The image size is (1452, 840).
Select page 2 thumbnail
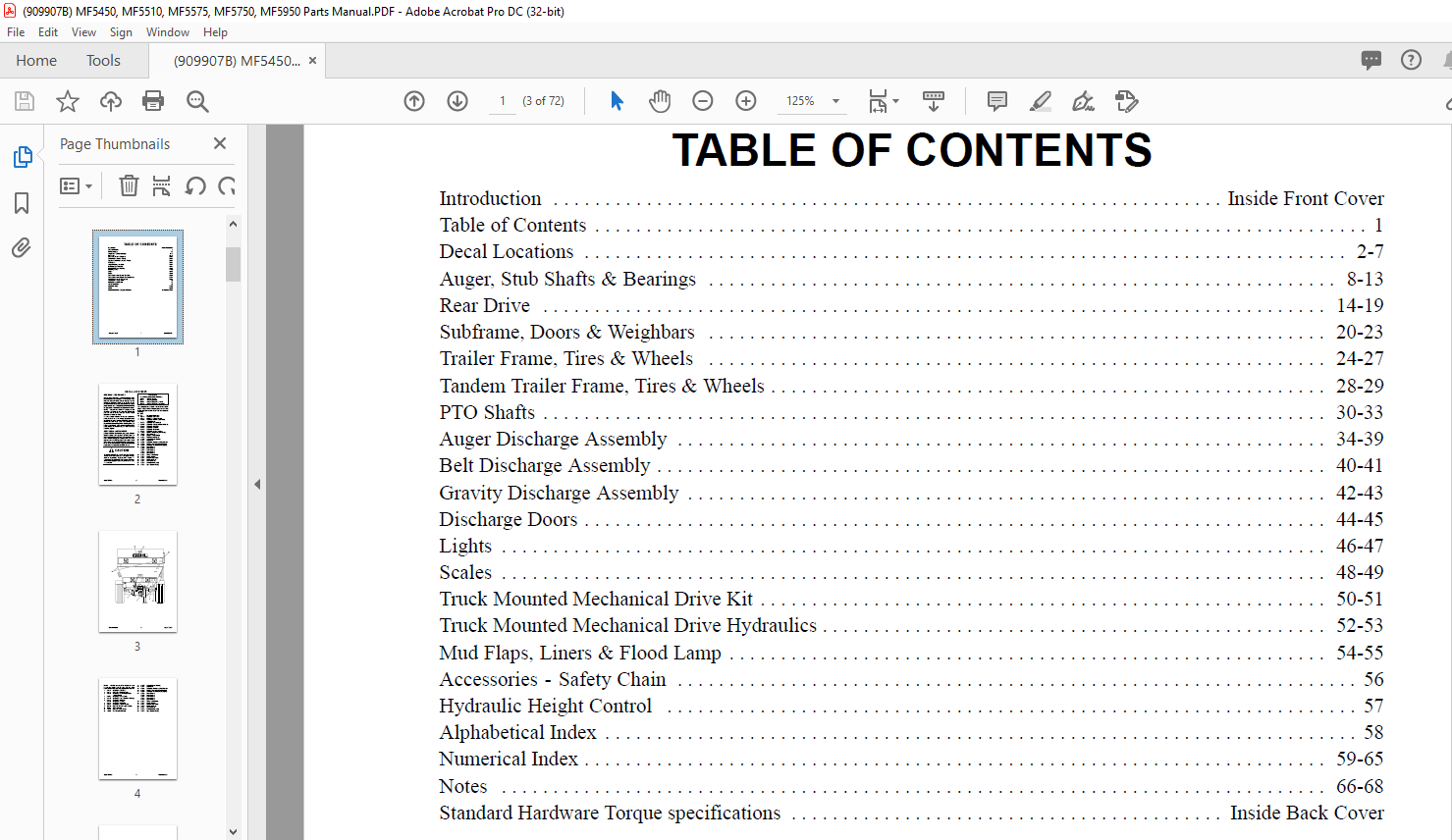point(137,435)
